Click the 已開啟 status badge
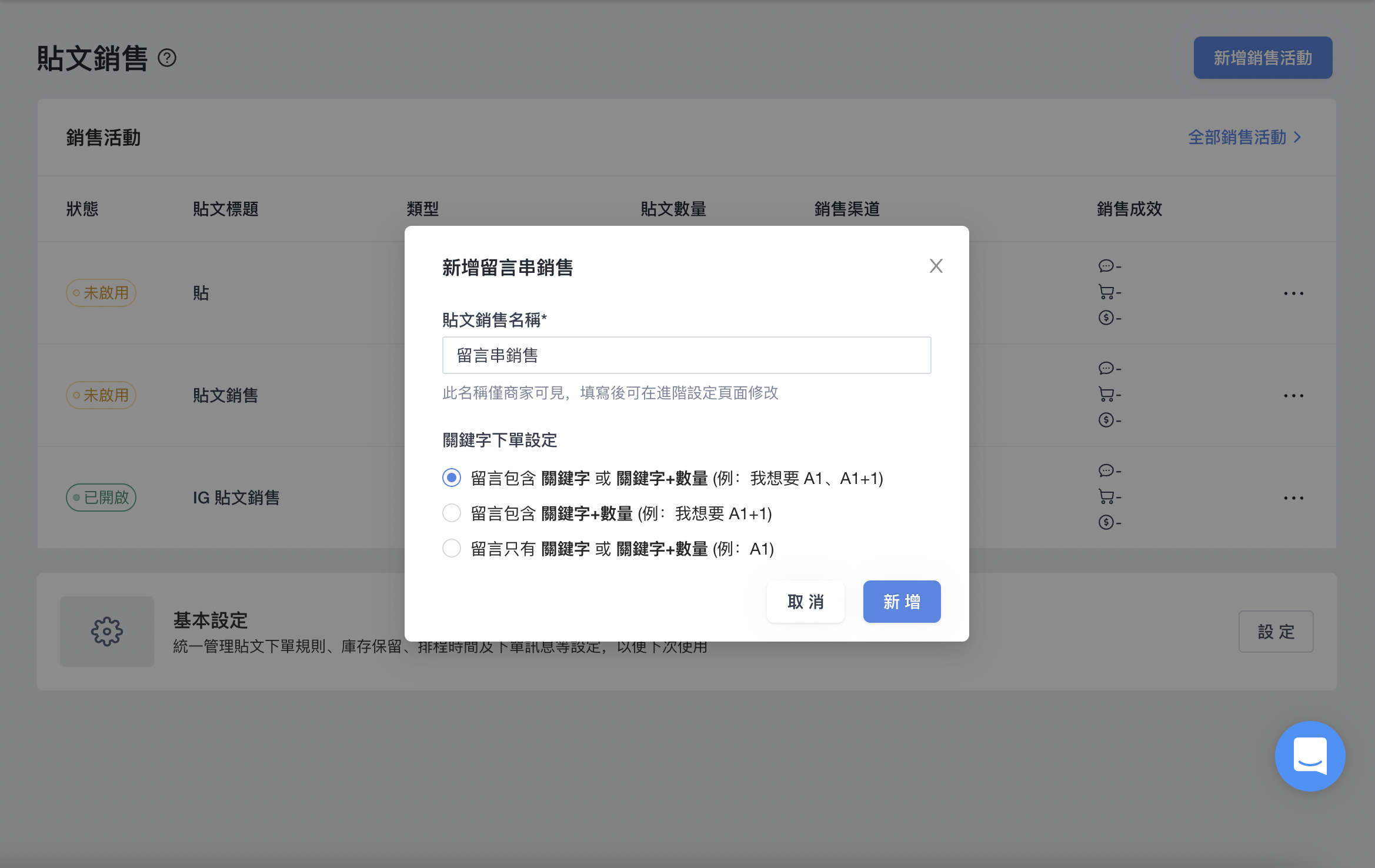The width and height of the screenshot is (1375, 868). click(101, 498)
